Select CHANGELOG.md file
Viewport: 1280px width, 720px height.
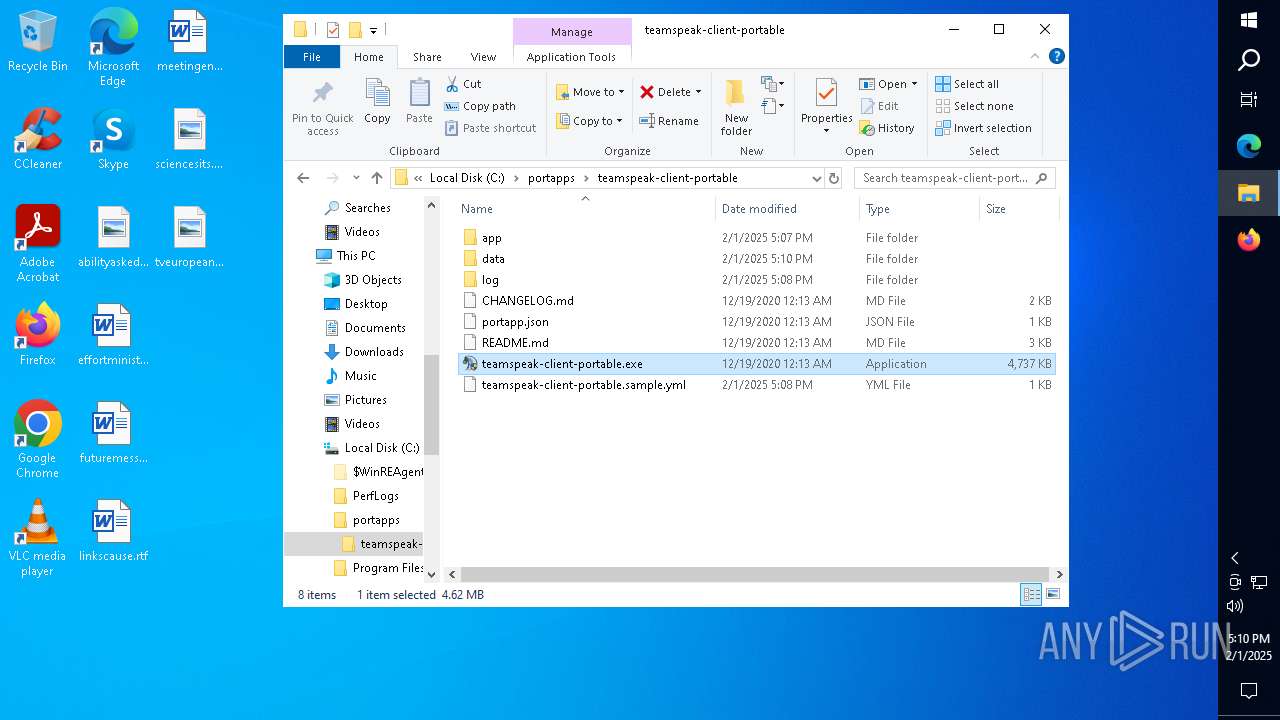click(x=756, y=301)
